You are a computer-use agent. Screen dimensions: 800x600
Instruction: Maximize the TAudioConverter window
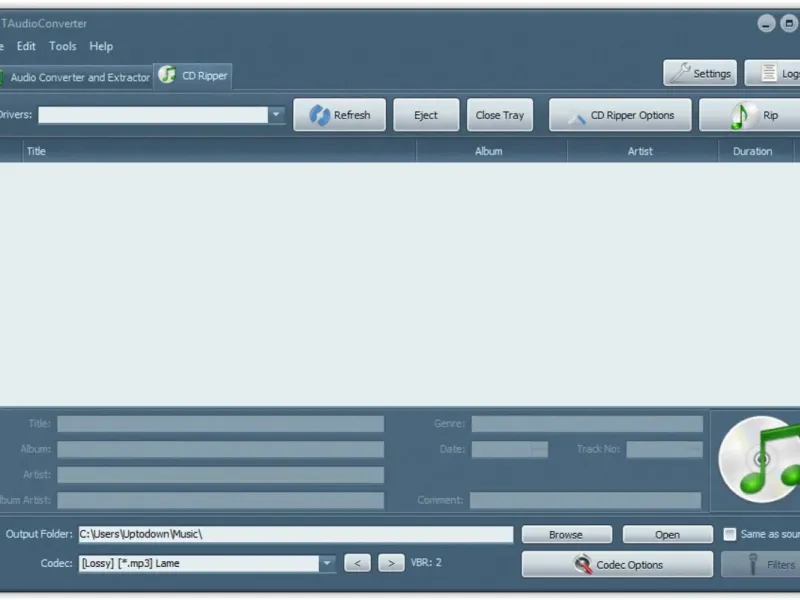point(789,23)
